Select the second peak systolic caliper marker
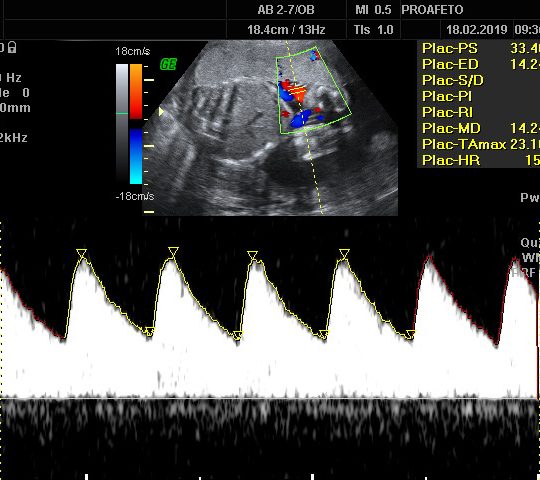Image resolution: width=540 pixels, height=480 pixels. (173, 251)
